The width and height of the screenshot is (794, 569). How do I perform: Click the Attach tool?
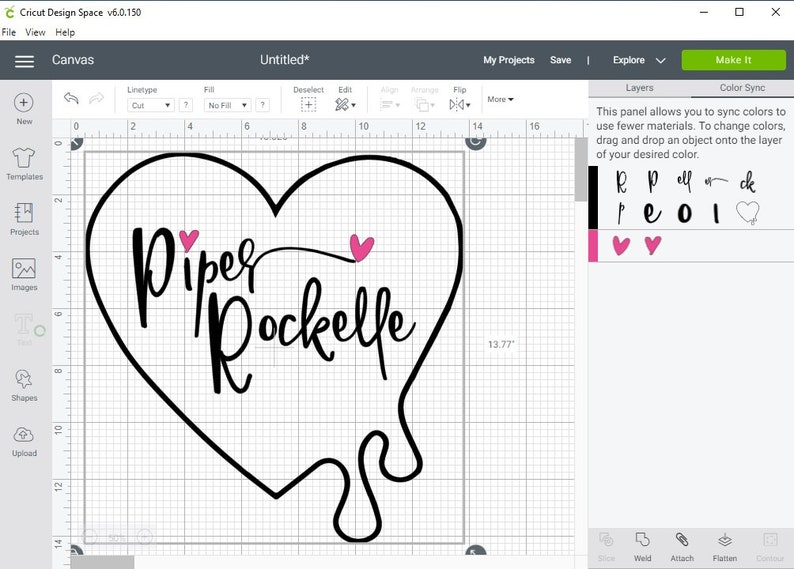(682, 547)
